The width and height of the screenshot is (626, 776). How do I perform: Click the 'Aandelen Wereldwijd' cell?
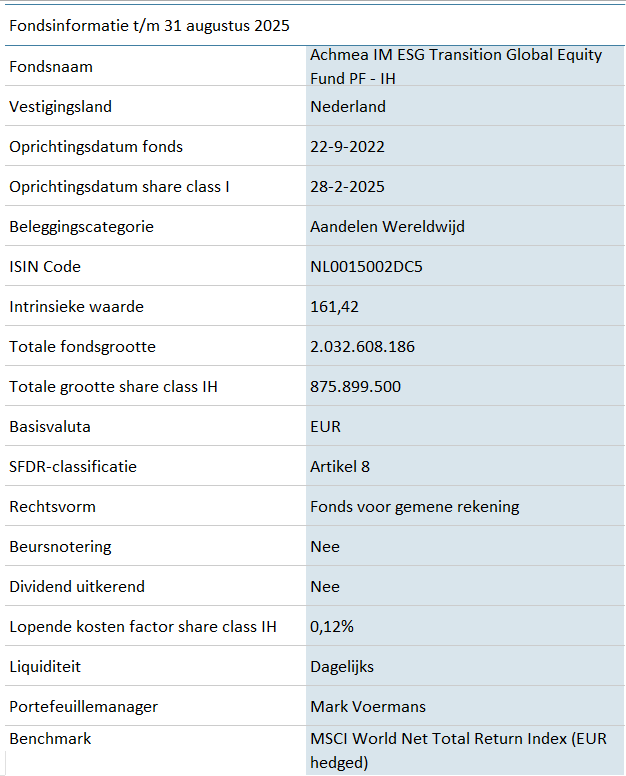pos(388,227)
